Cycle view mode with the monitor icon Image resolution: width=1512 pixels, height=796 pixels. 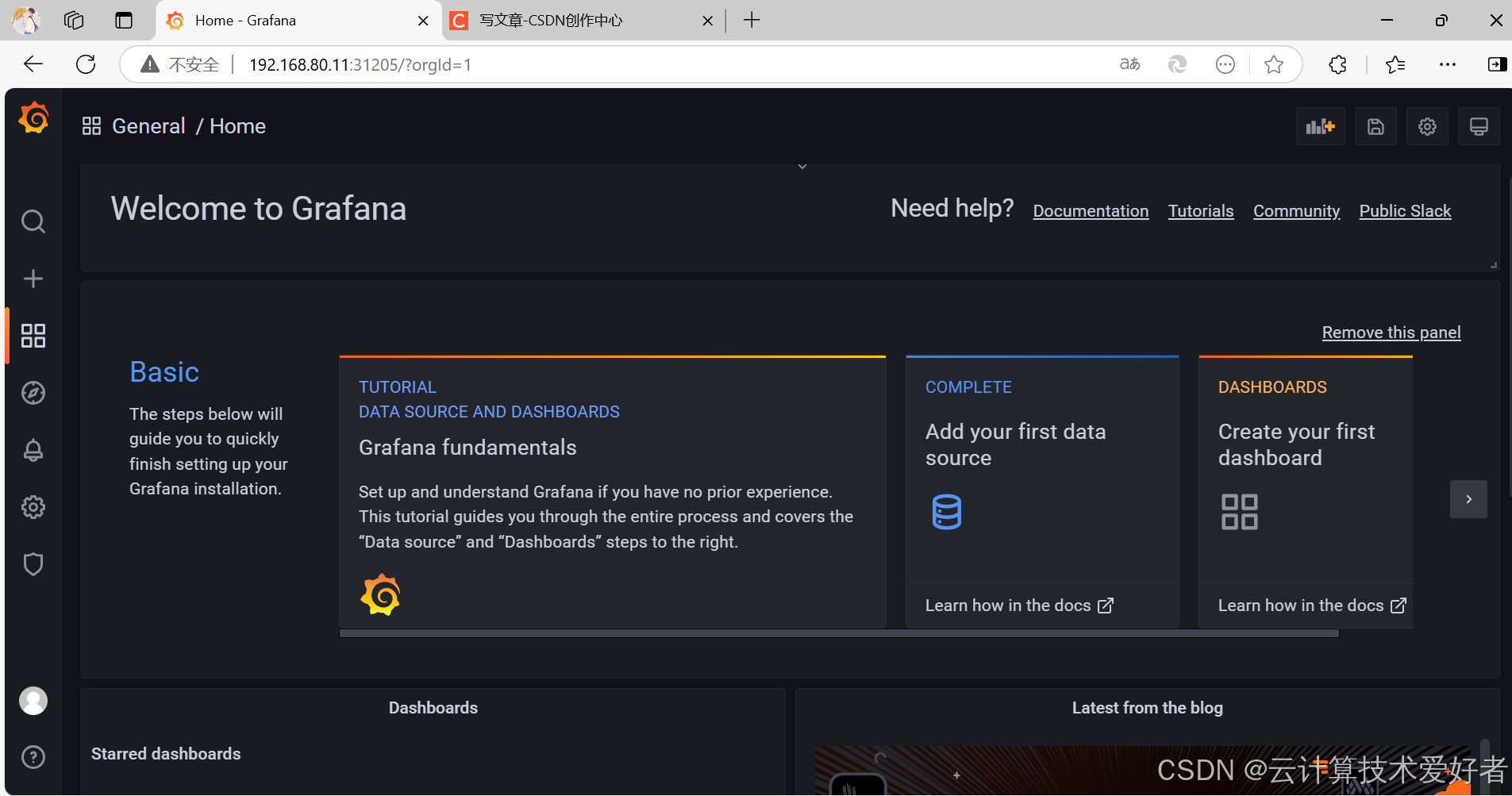(x=1479, y=126)
